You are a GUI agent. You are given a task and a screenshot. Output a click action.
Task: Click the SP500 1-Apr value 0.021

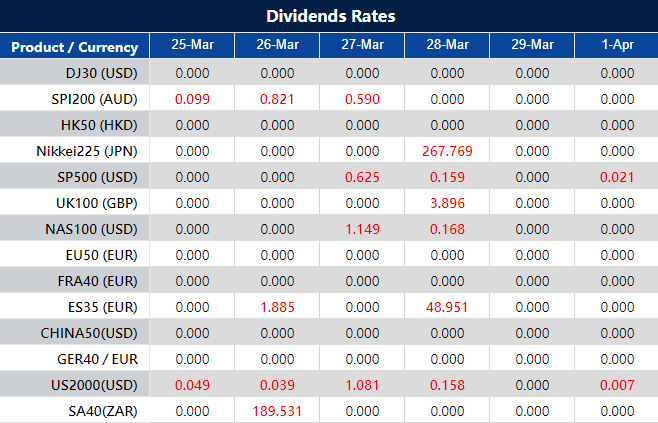point(617,177)
